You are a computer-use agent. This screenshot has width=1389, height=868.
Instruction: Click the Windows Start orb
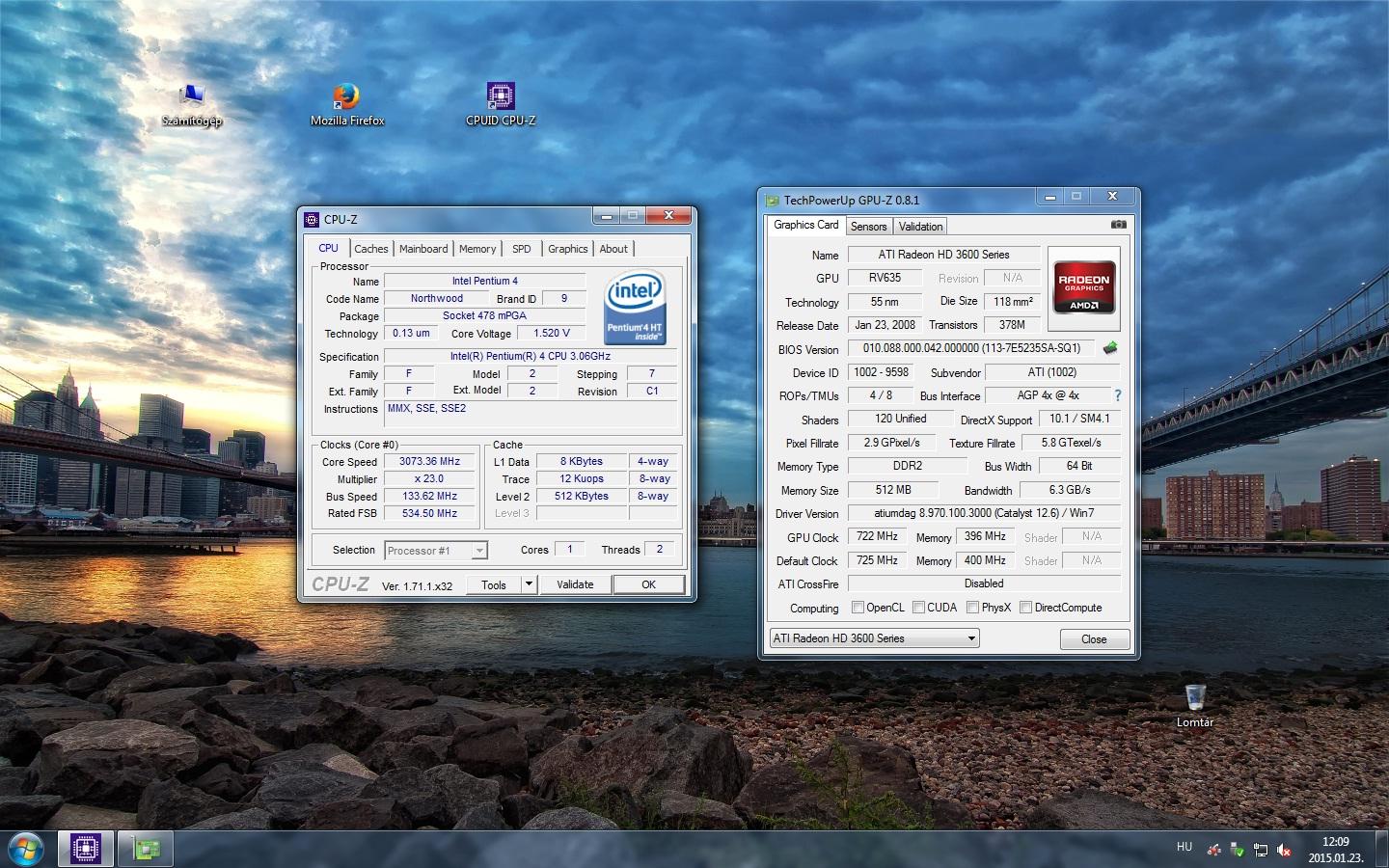[26, 849]
